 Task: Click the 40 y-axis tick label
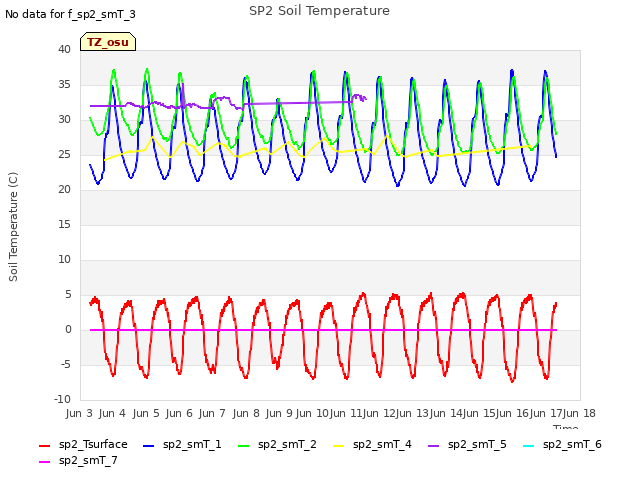coord(64,49)
